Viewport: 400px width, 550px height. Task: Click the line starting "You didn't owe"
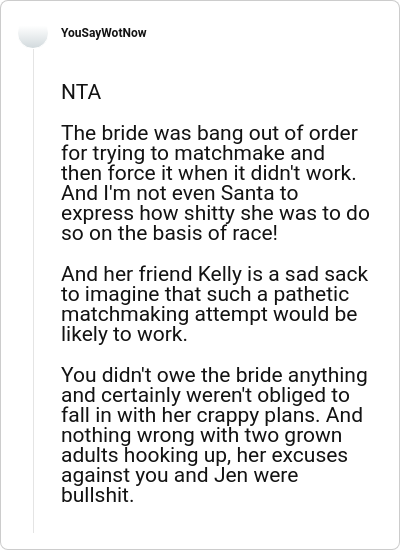(x=214, y=375)
